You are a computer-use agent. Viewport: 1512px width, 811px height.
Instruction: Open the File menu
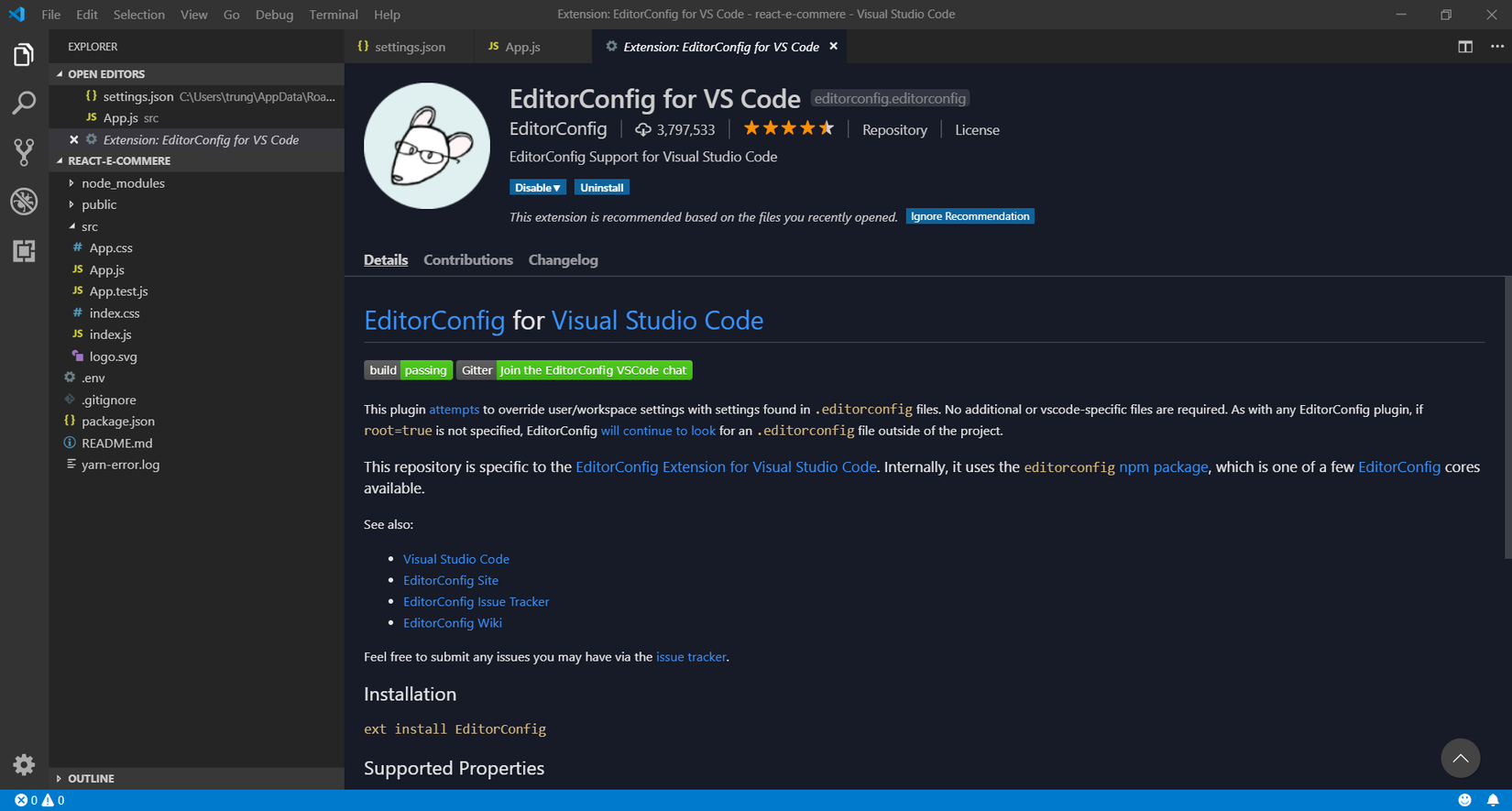tap(51, 15)
